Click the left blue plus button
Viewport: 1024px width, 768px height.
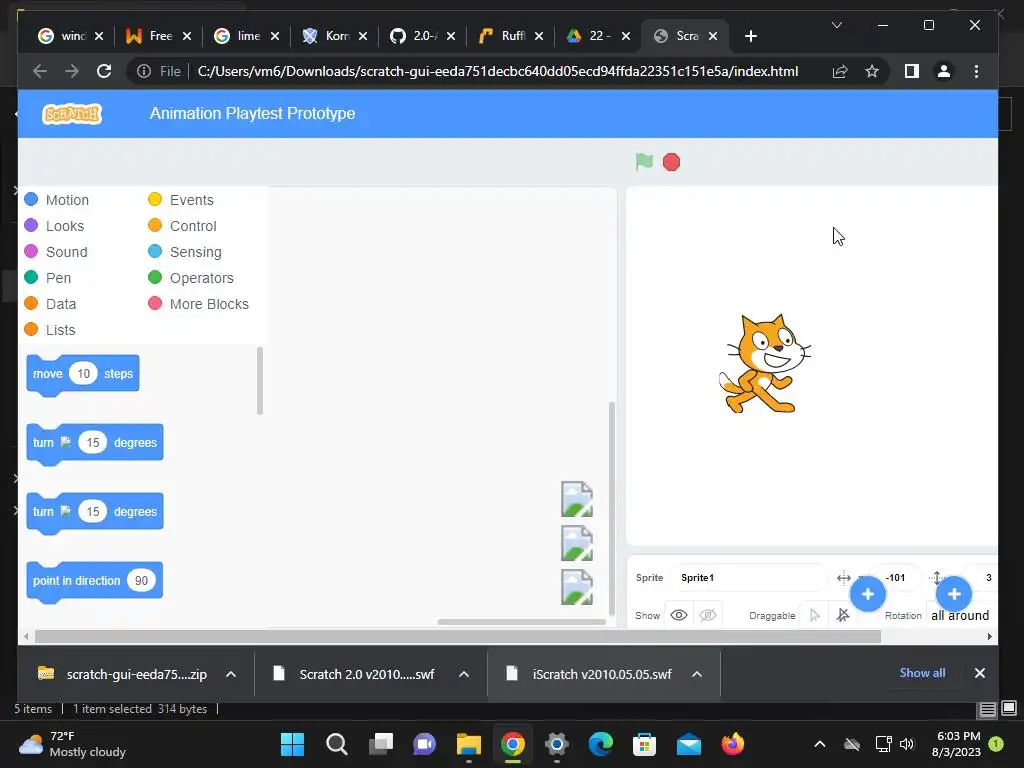click(x=867, y=594)
